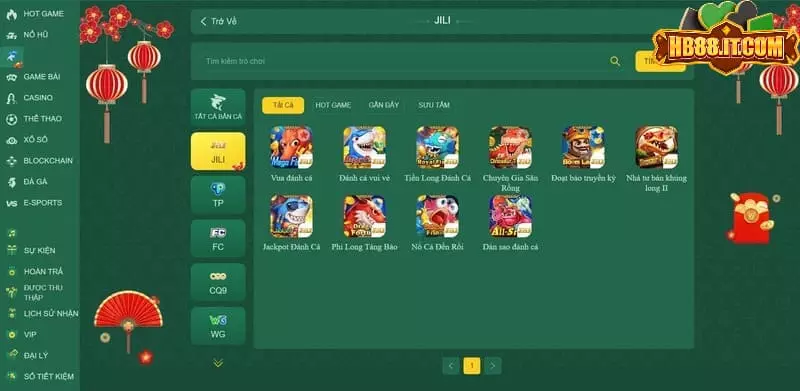The width and height of the screenshot is (800, 391).
Task: Launch Phi Long Tàng Bảo game
Action: point(364,216)
